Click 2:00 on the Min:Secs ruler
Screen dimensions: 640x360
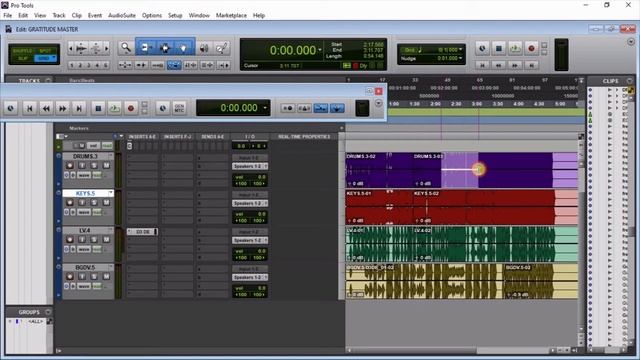[436, 104]
